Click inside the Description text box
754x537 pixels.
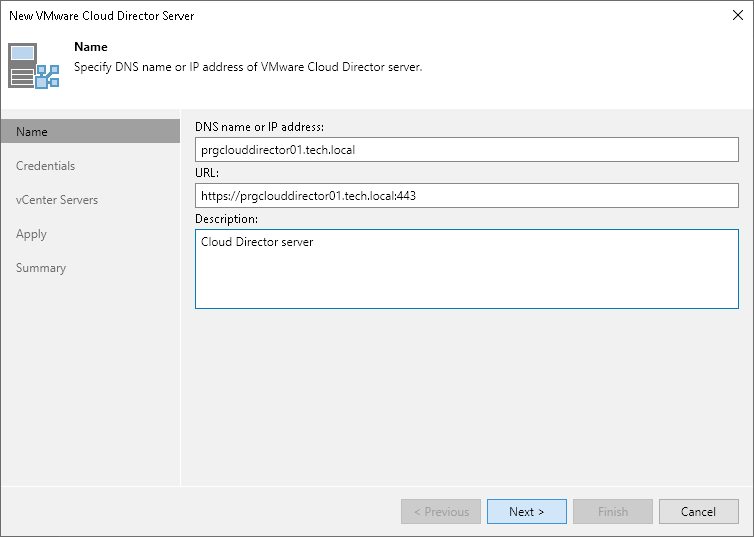coord(466,269)
